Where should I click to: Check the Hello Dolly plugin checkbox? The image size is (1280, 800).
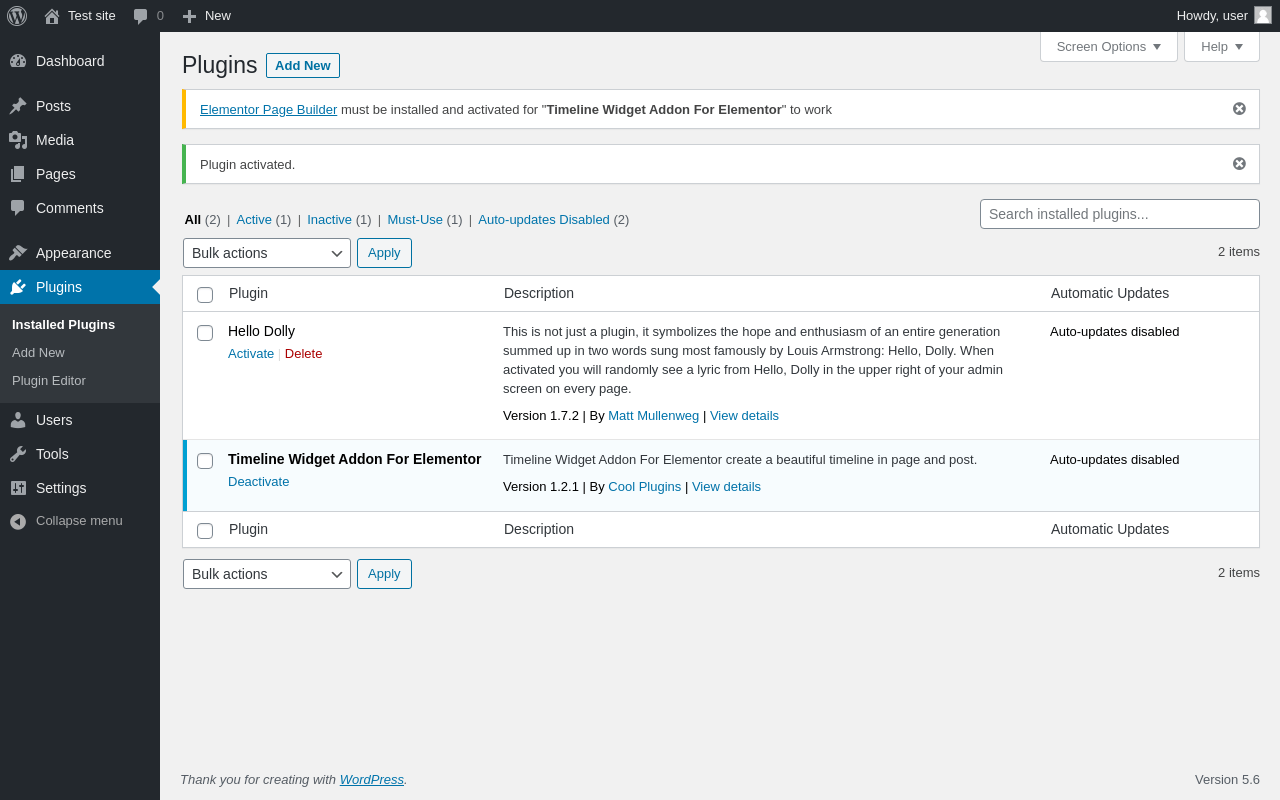pyautogui.click(x=205, y=333)
